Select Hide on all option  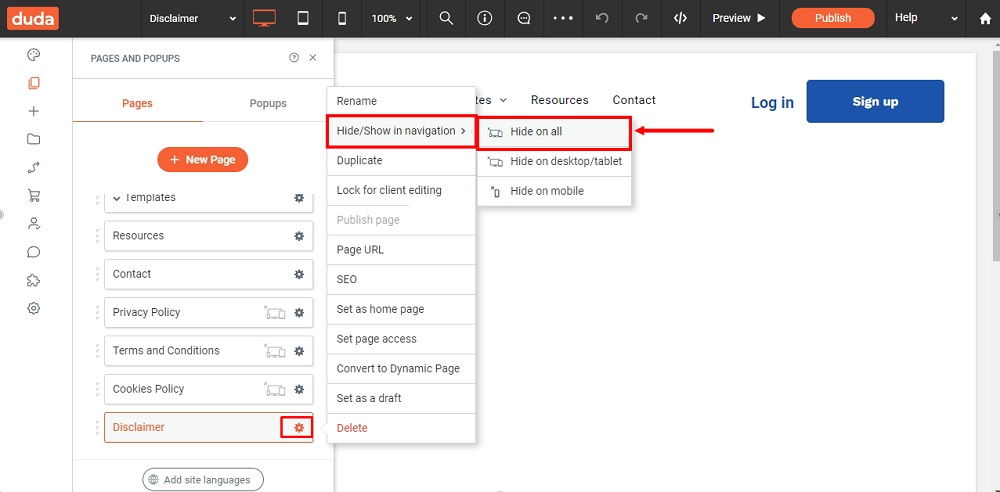pos(554,132)
